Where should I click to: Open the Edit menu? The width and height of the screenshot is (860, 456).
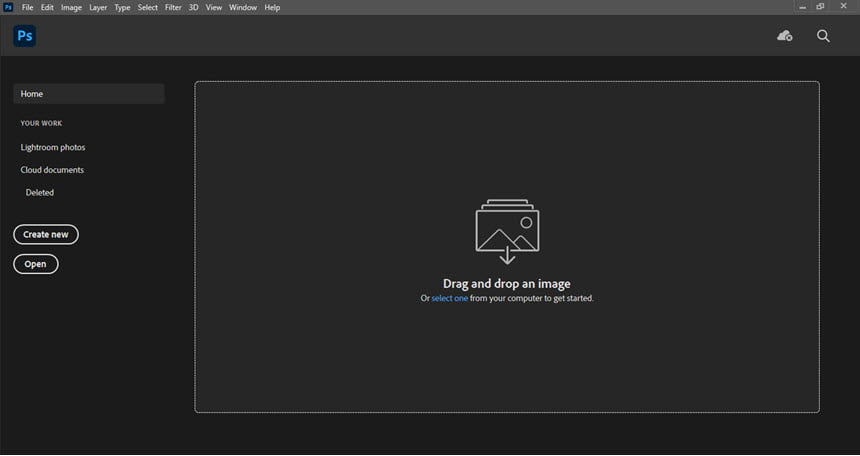pos(47,8)
